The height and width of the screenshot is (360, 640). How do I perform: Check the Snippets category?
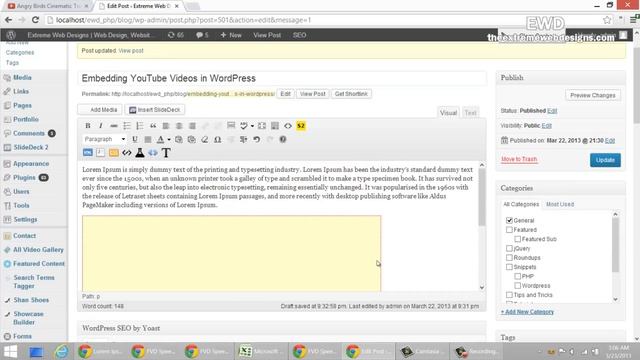[x=509, y=267]
